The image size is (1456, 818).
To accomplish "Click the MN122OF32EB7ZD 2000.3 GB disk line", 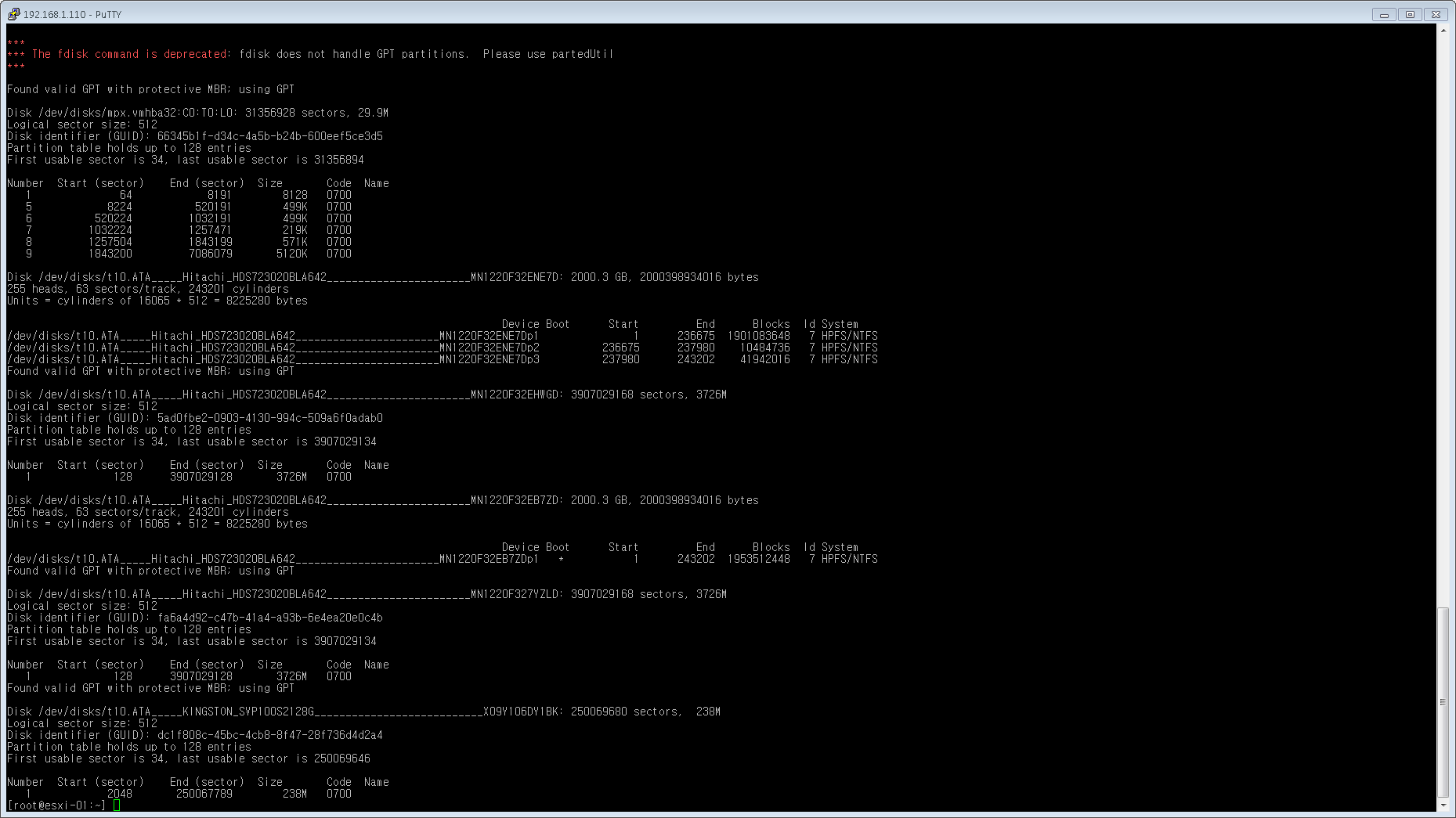I will click(383, 500).
